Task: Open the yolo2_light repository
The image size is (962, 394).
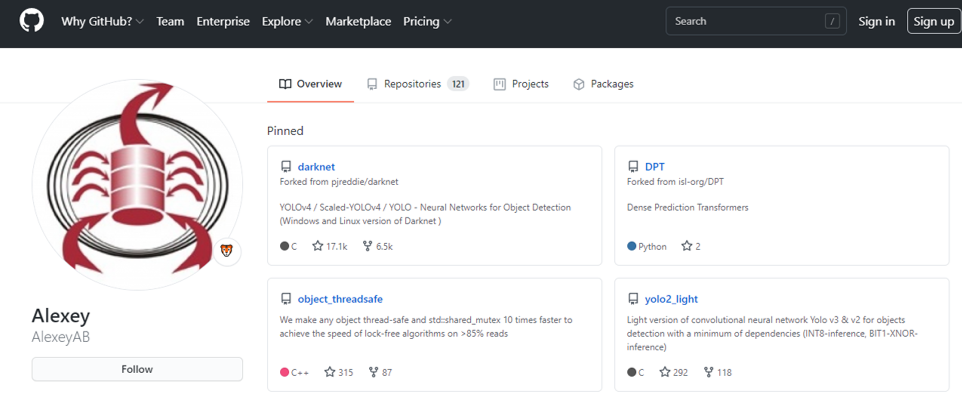Action: 671,299
